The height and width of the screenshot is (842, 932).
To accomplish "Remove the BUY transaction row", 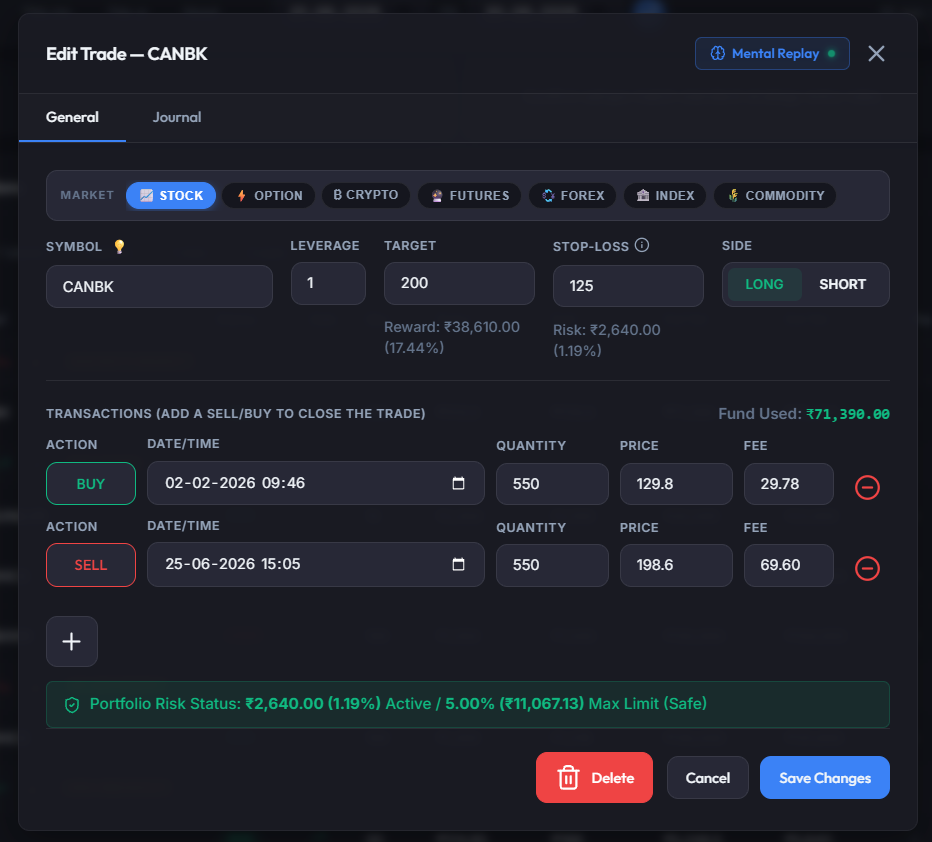I will [x=867, y=487].
